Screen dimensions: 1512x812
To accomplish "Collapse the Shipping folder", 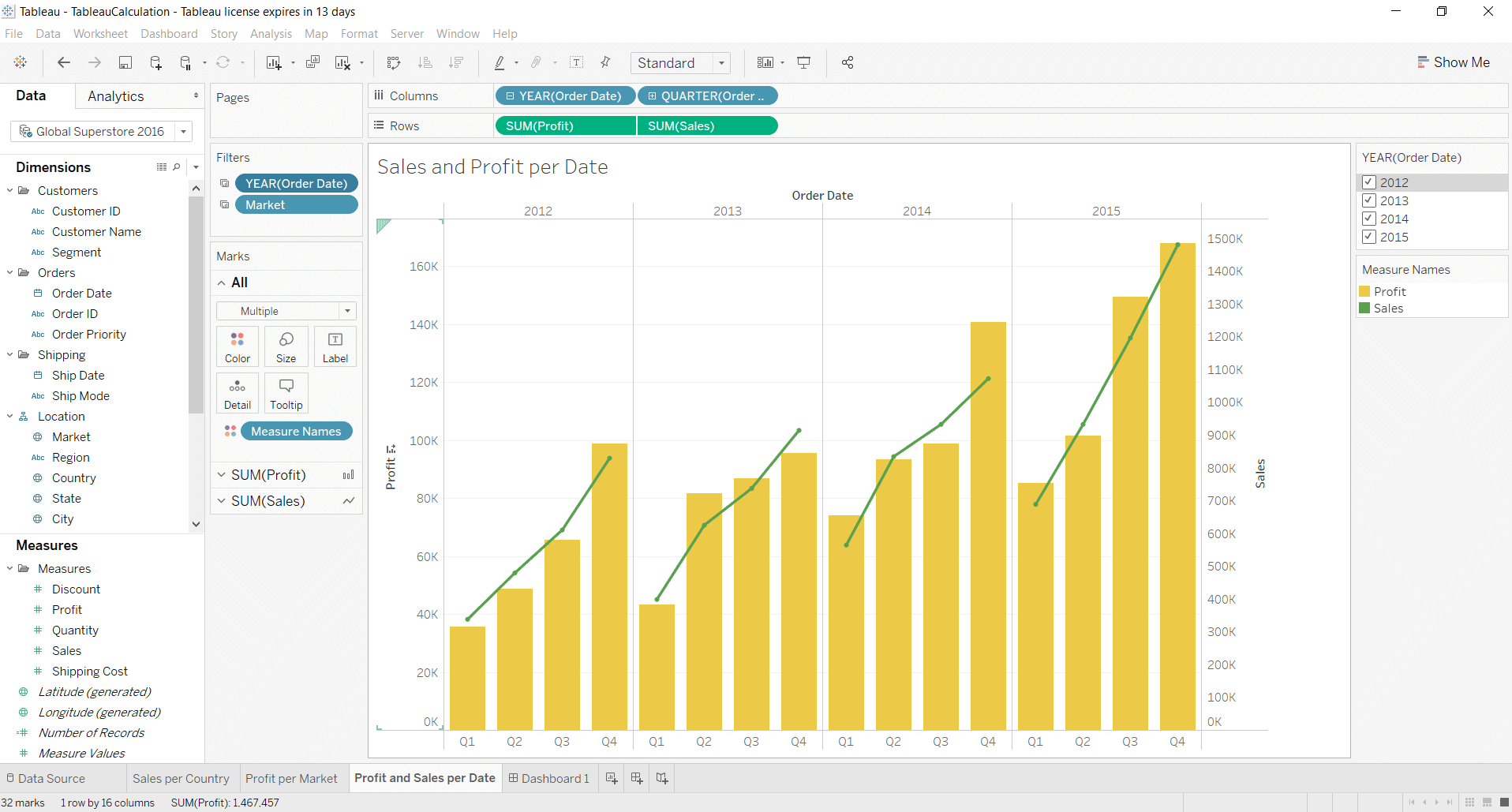I will (x=9, y=354).
